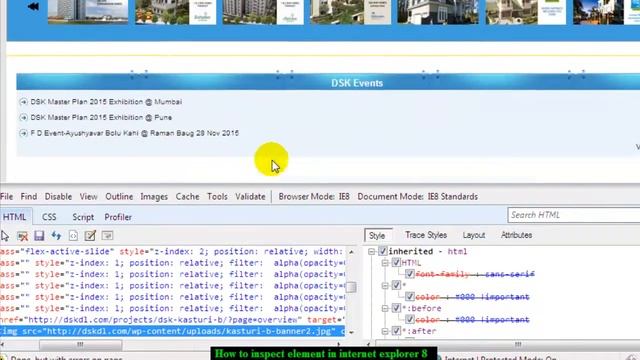Click the HTML pane horizontal scrollbar thumb

tap(80, 344)
